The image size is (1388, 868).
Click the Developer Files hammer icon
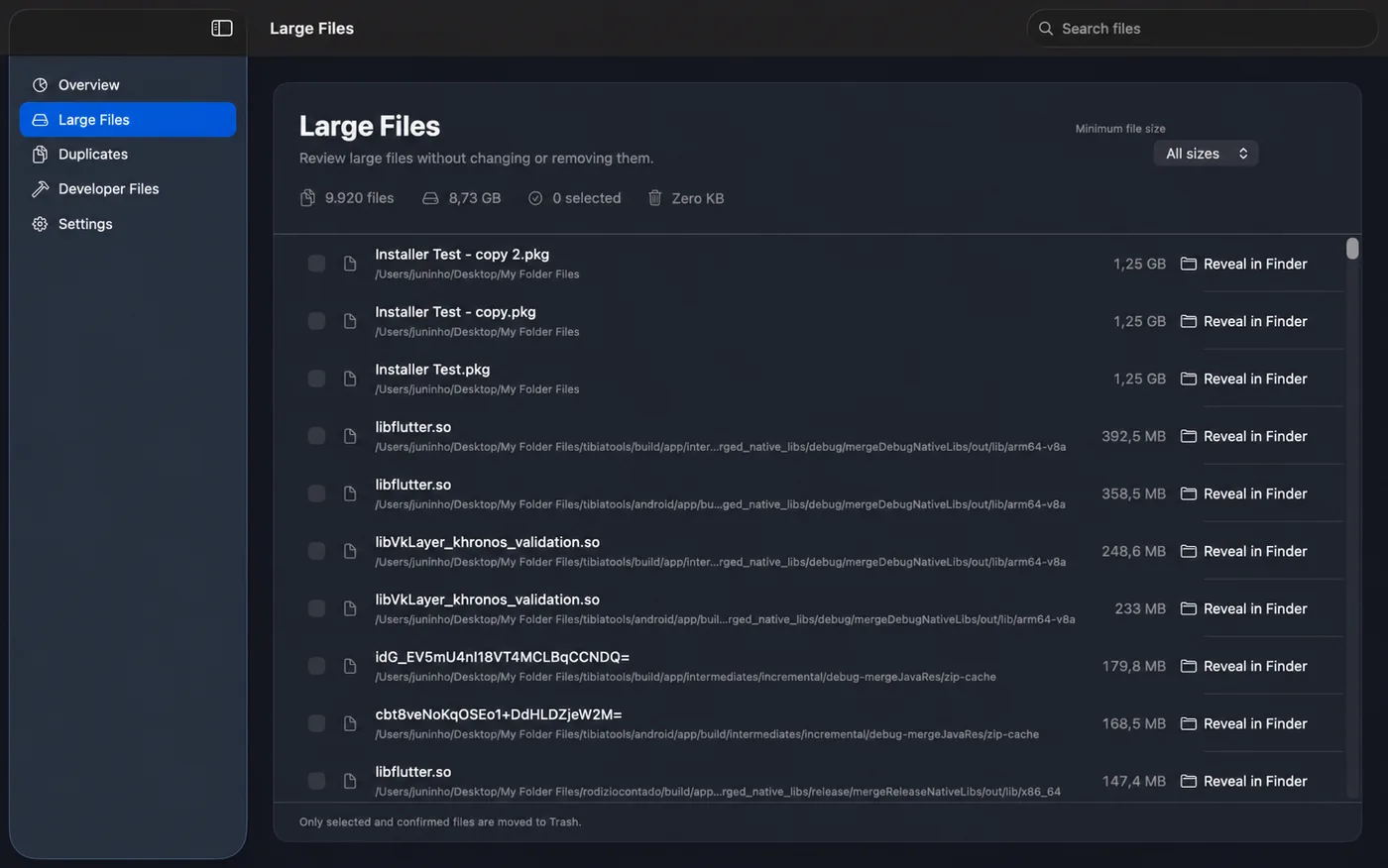tap(40, 189)
